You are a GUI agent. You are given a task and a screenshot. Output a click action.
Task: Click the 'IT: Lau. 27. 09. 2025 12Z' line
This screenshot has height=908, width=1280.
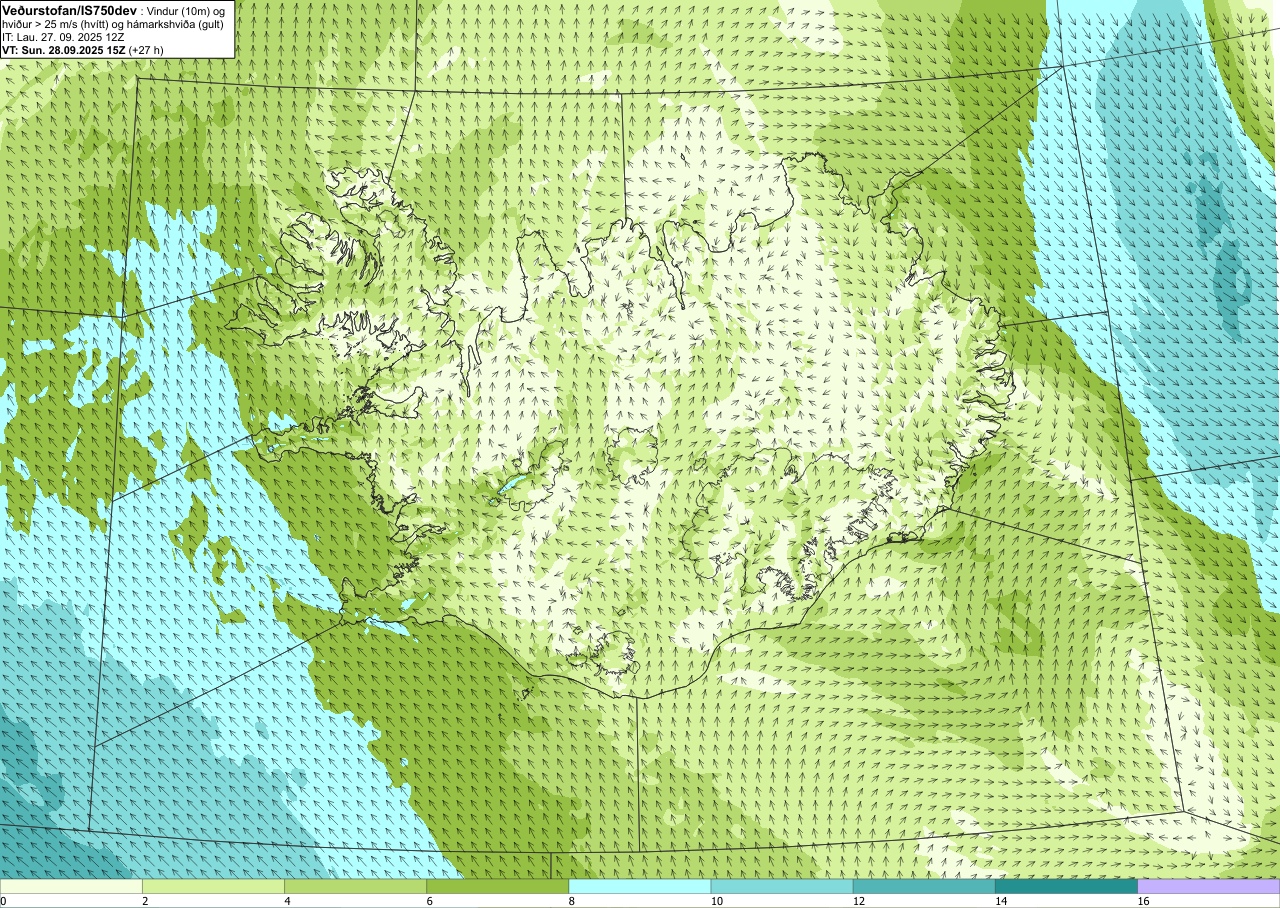click(64, 36)
